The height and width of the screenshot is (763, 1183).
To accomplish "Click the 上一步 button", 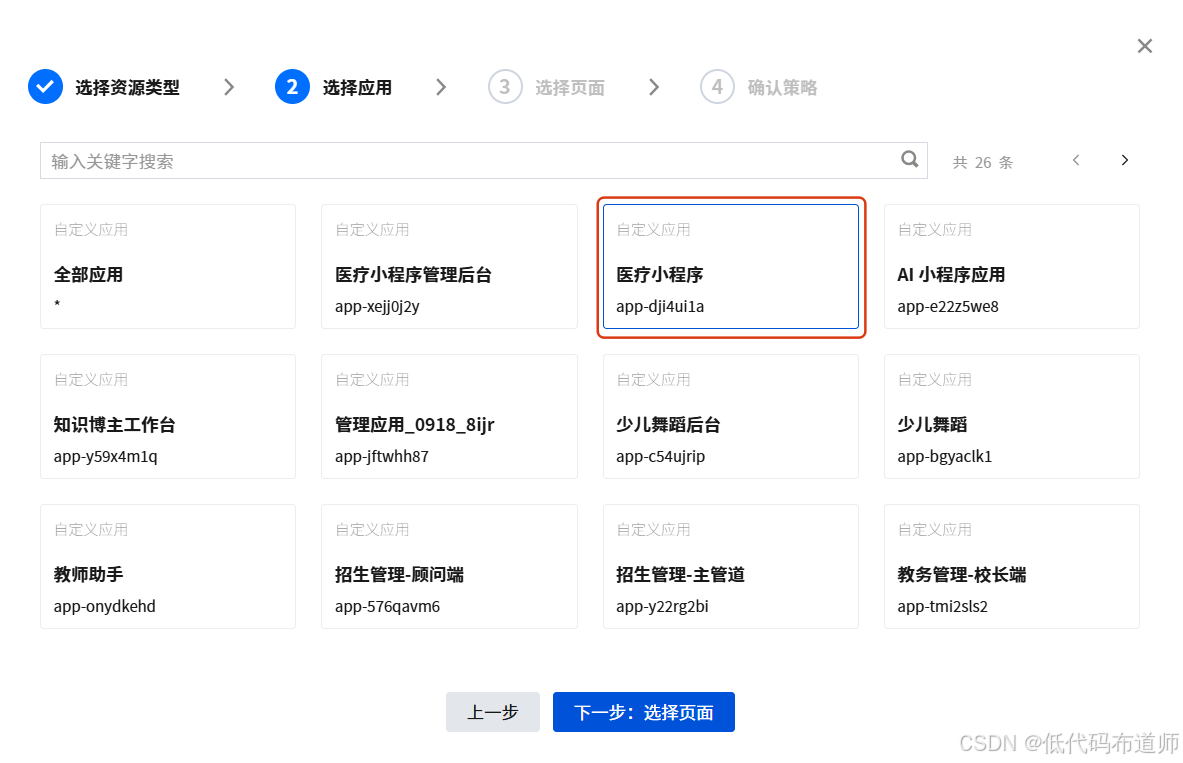I will coord(492,712).
